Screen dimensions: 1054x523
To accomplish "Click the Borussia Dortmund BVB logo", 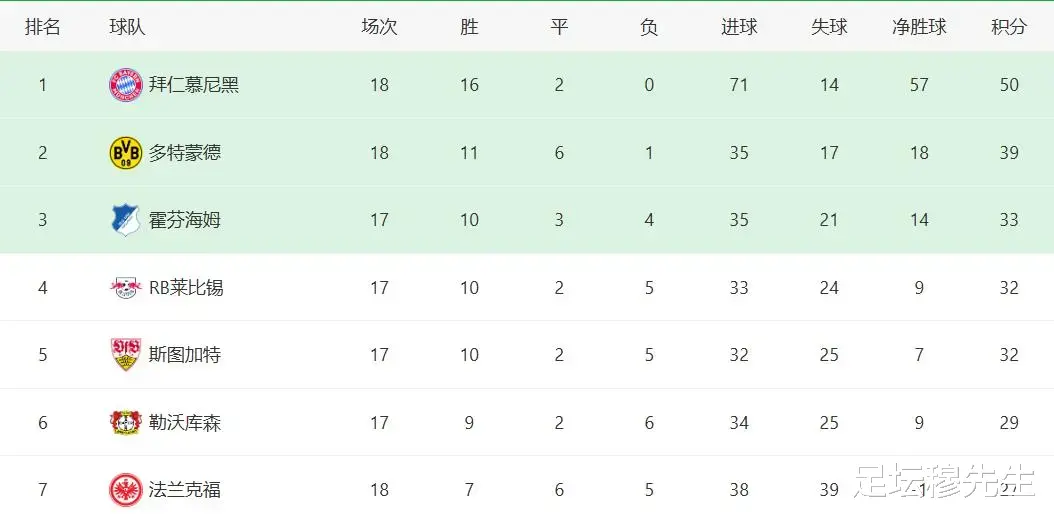I will point(126,152).
